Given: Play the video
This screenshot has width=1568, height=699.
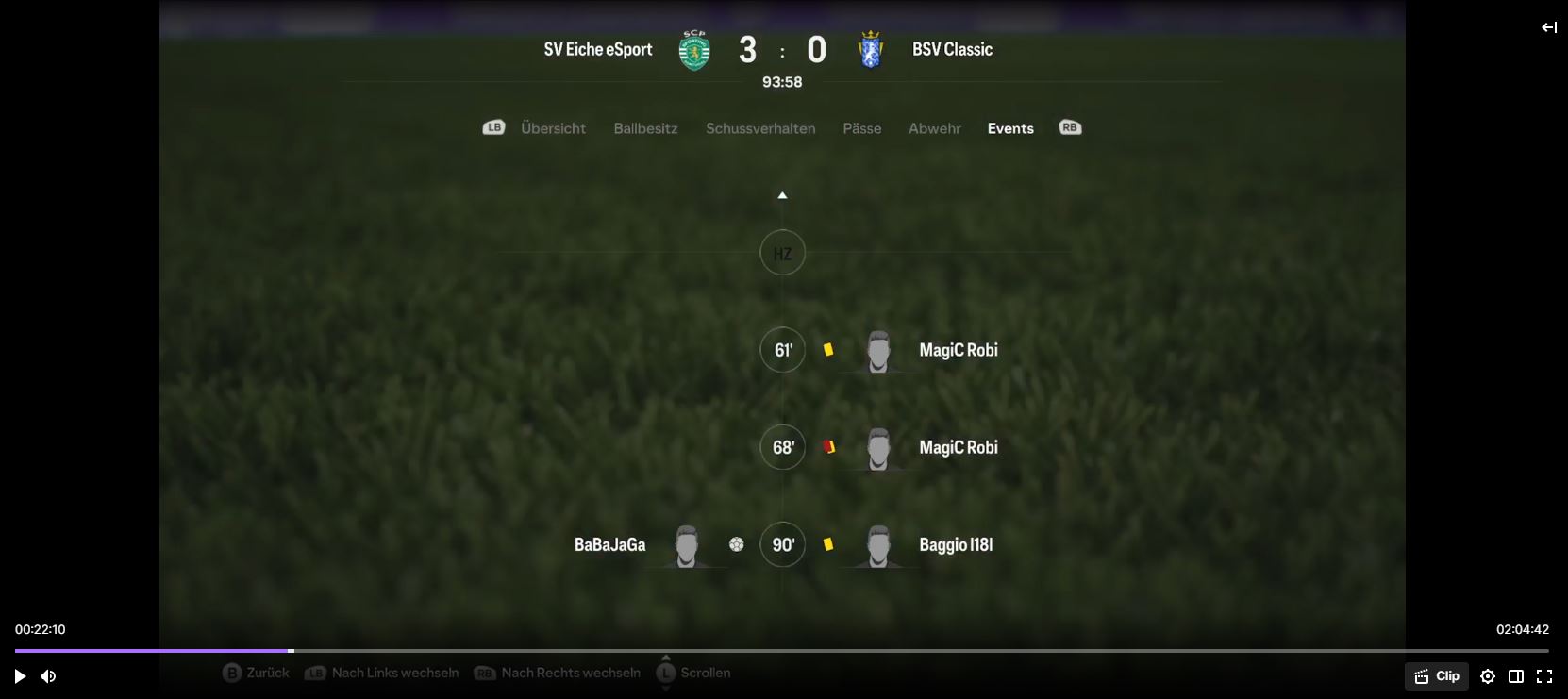Looking at the screenshot, I should [x=20, y=676].
